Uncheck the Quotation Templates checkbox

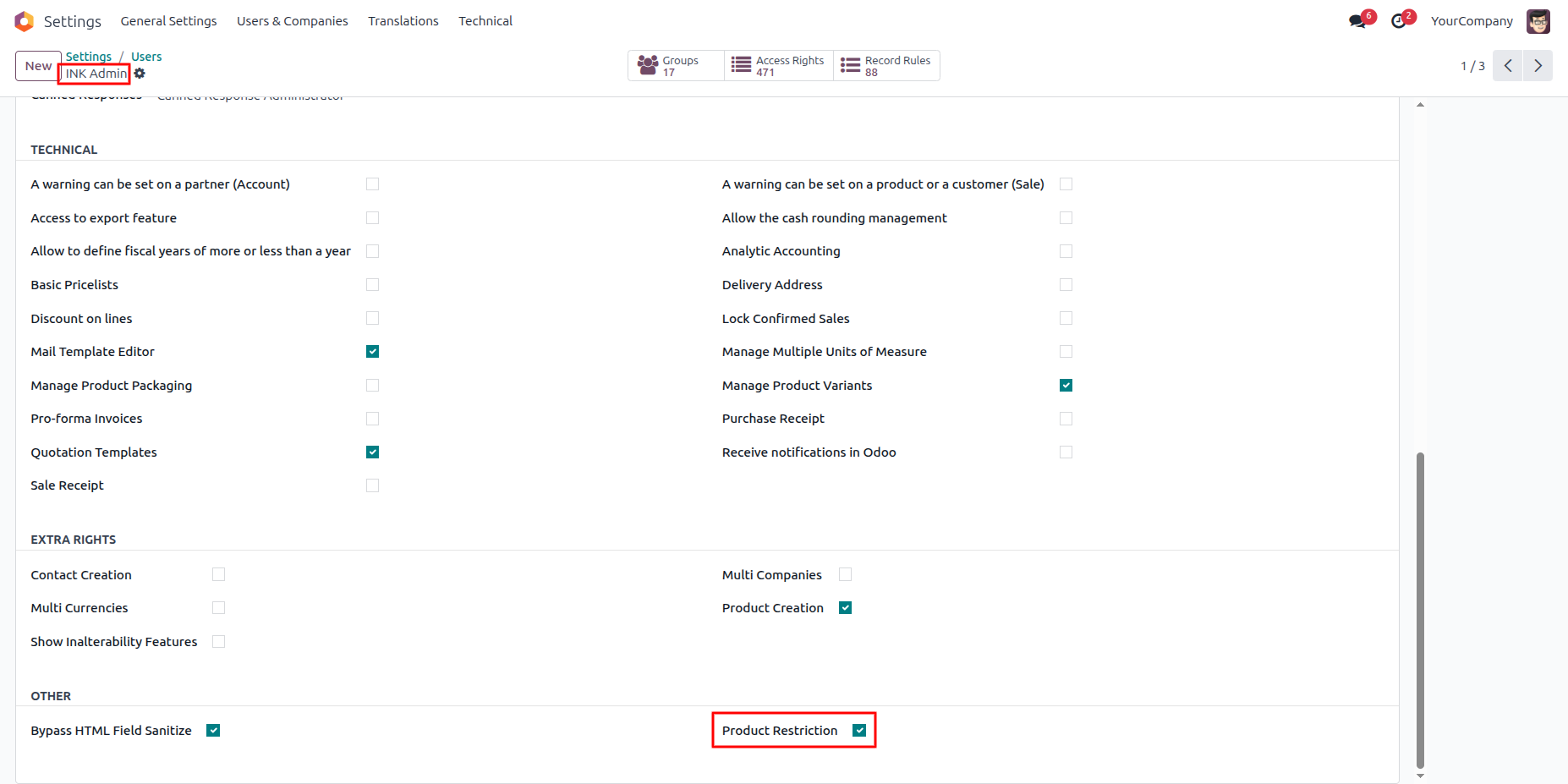pyautogui.click(x=372, y=452)
